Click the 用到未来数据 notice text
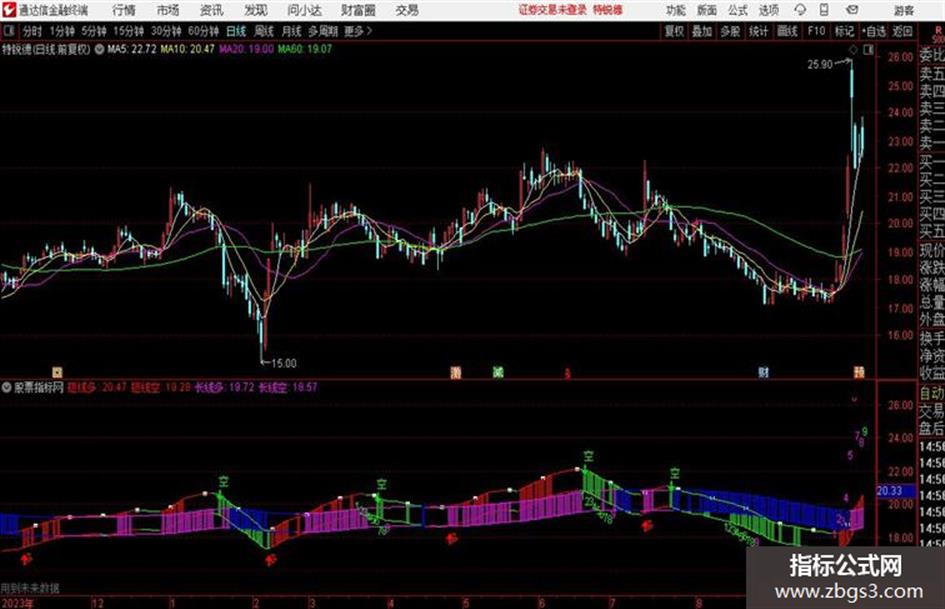The width and height of the screenshot is (945, 609). (x=30, y=587)
